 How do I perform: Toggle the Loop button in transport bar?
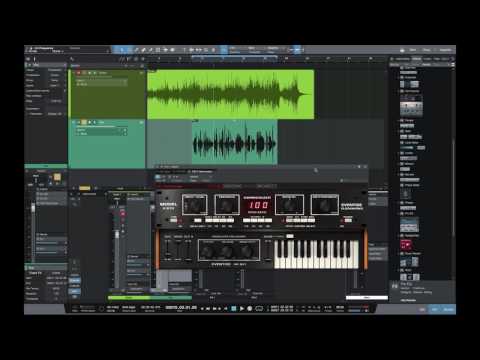tap(259, 309)
